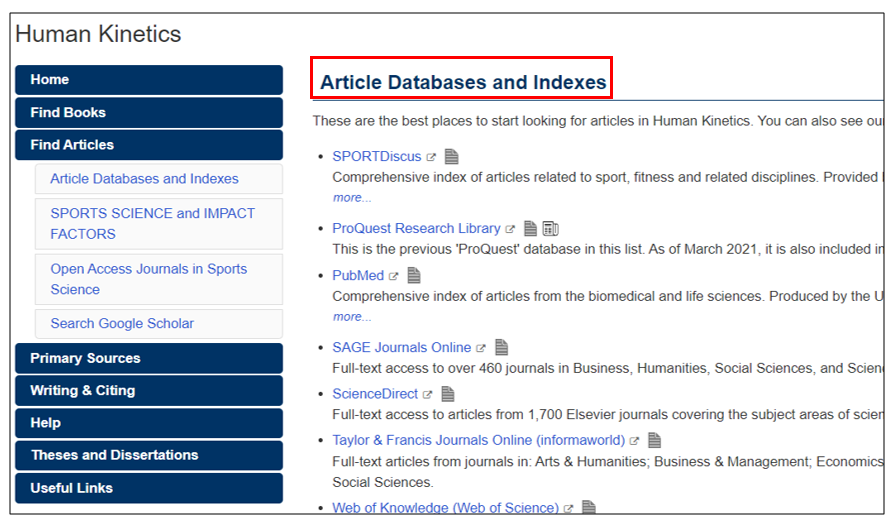Screen dimensions: 892x525
Task: Expand the more... link under PubMed
Action: [x=352, y=317]
